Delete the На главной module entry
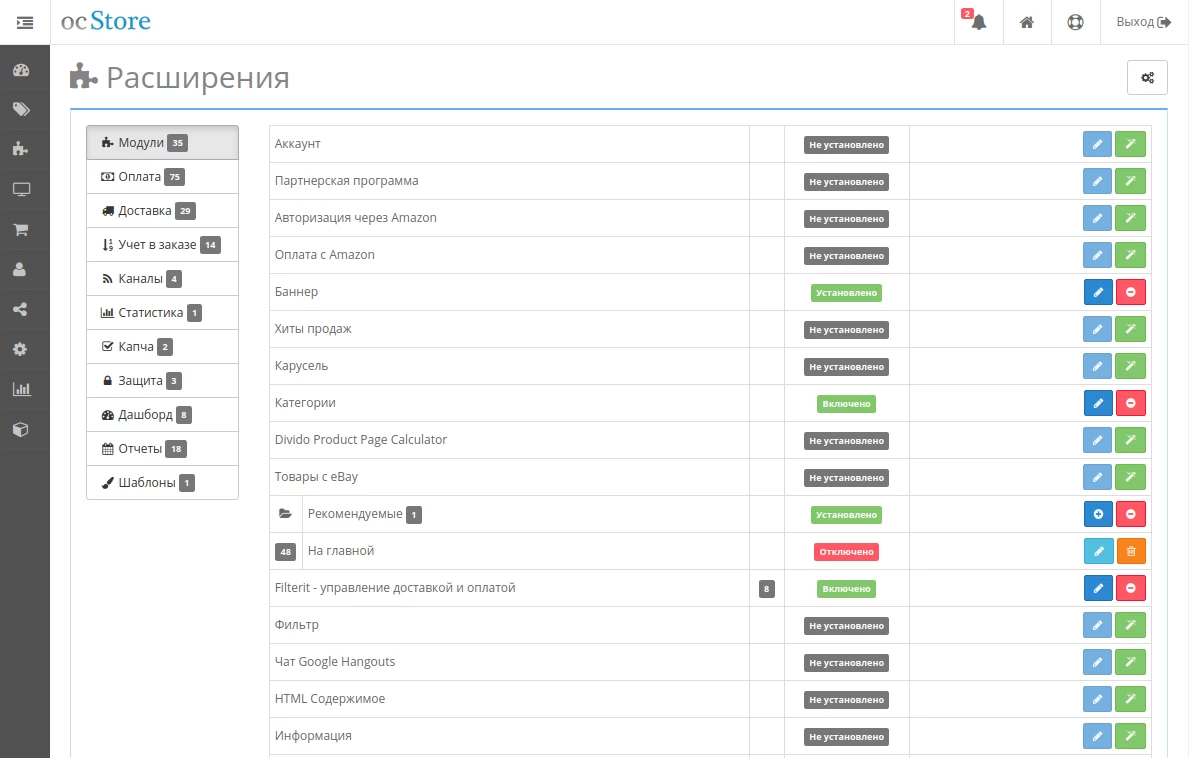The image size is (1189, 758). pyautogui.click(x=1131, y=551)
